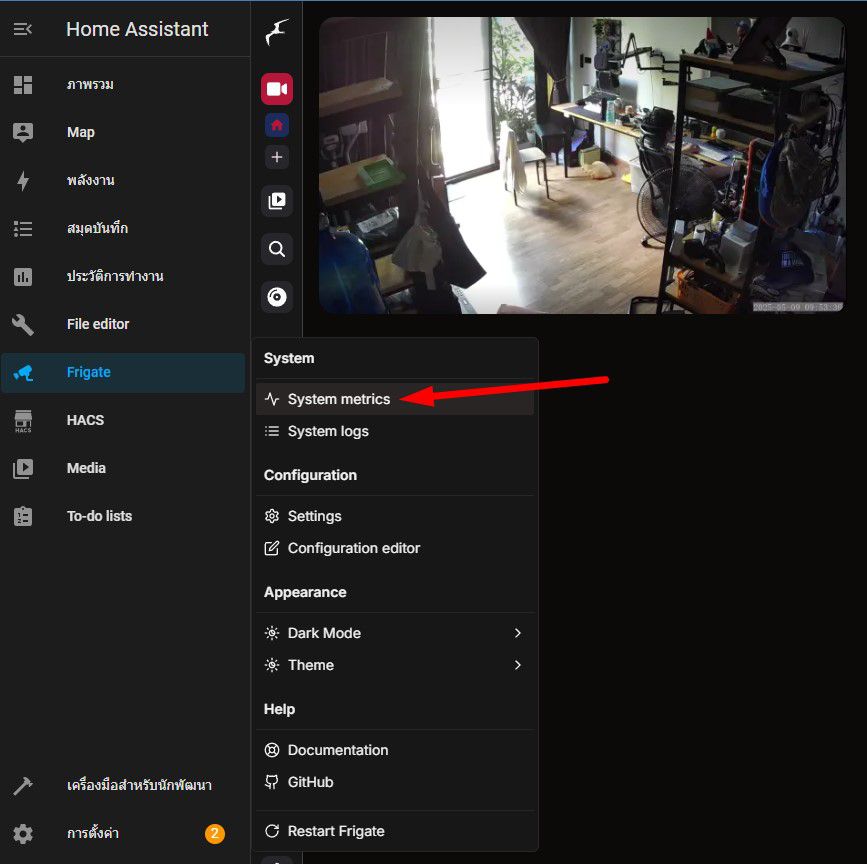Select the red Frigate live camera icon
This screenshot has width=867, height=864.
coord(276,88)
